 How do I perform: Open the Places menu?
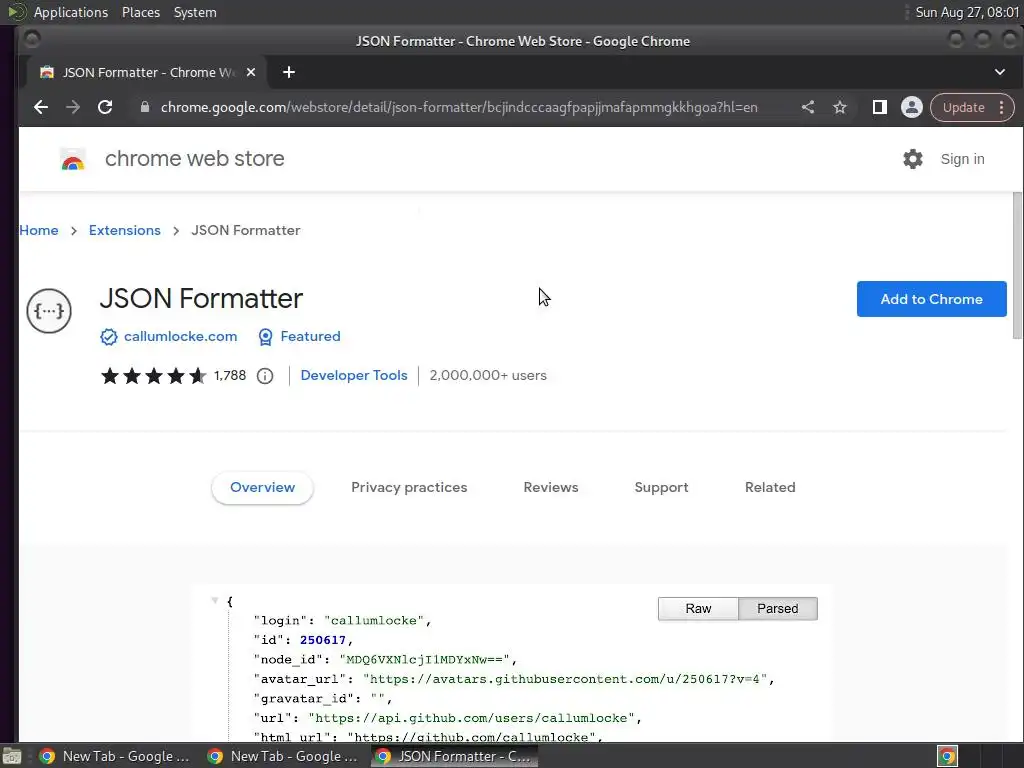[x=140, y=12]
